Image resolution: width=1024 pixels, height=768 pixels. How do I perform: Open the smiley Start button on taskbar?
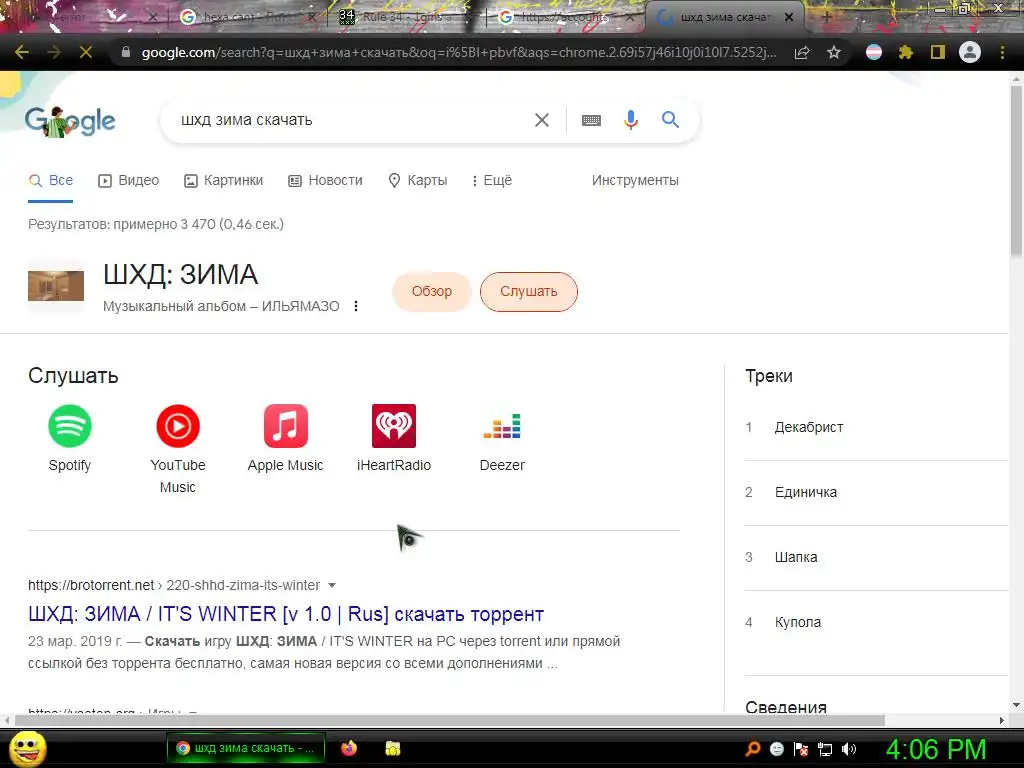tap(27, 748)
